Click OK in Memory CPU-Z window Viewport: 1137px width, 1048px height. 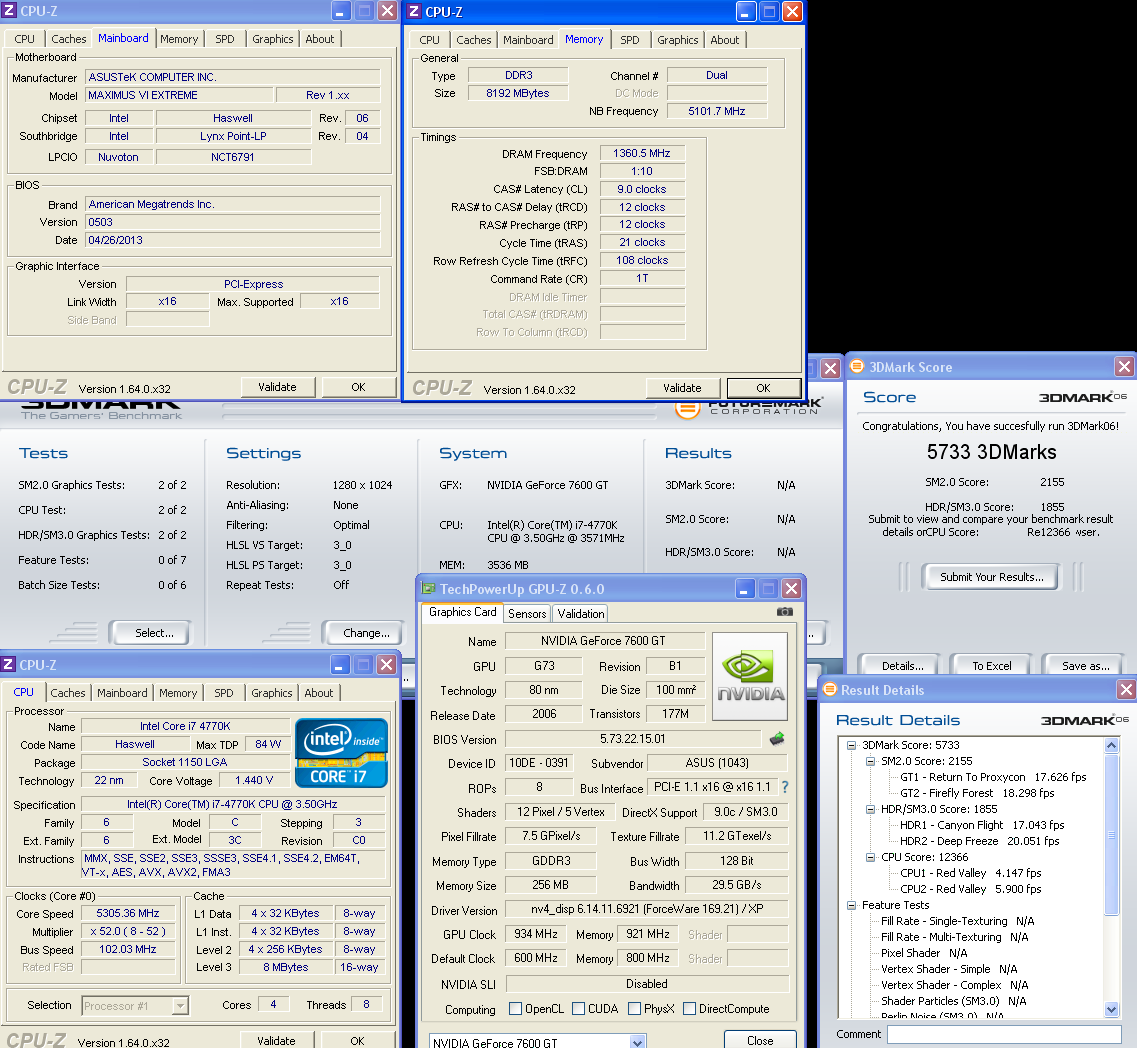click(764, 388)
